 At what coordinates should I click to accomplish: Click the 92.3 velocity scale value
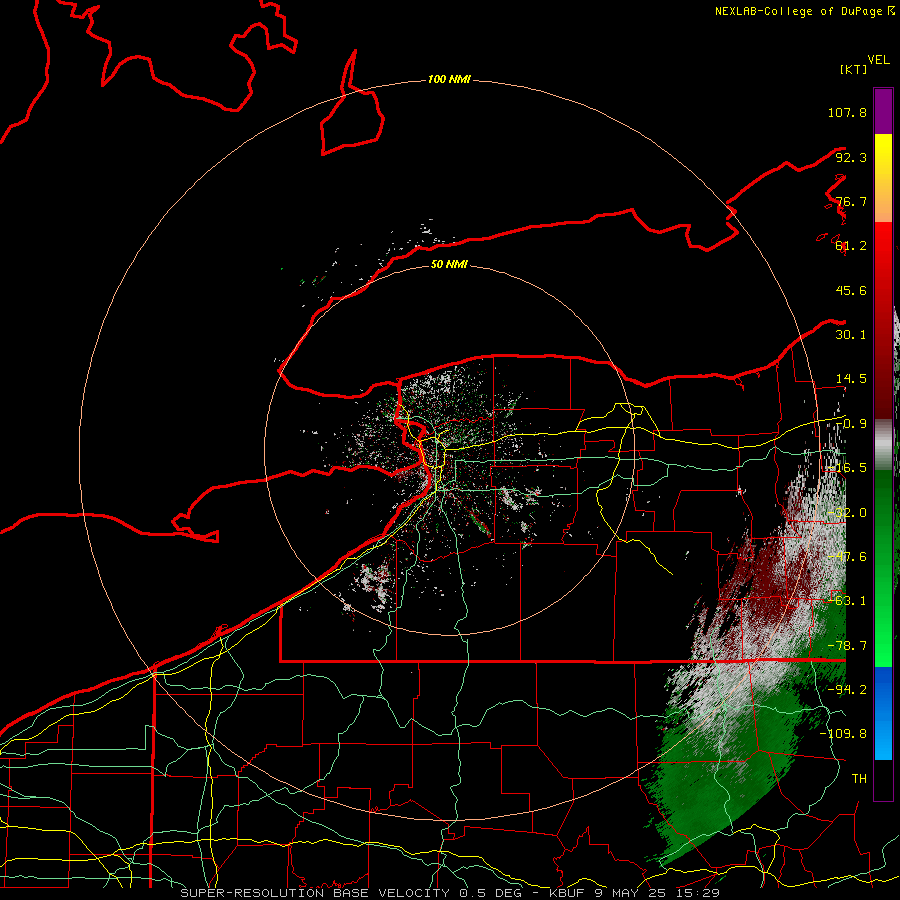tap(851, 157)
